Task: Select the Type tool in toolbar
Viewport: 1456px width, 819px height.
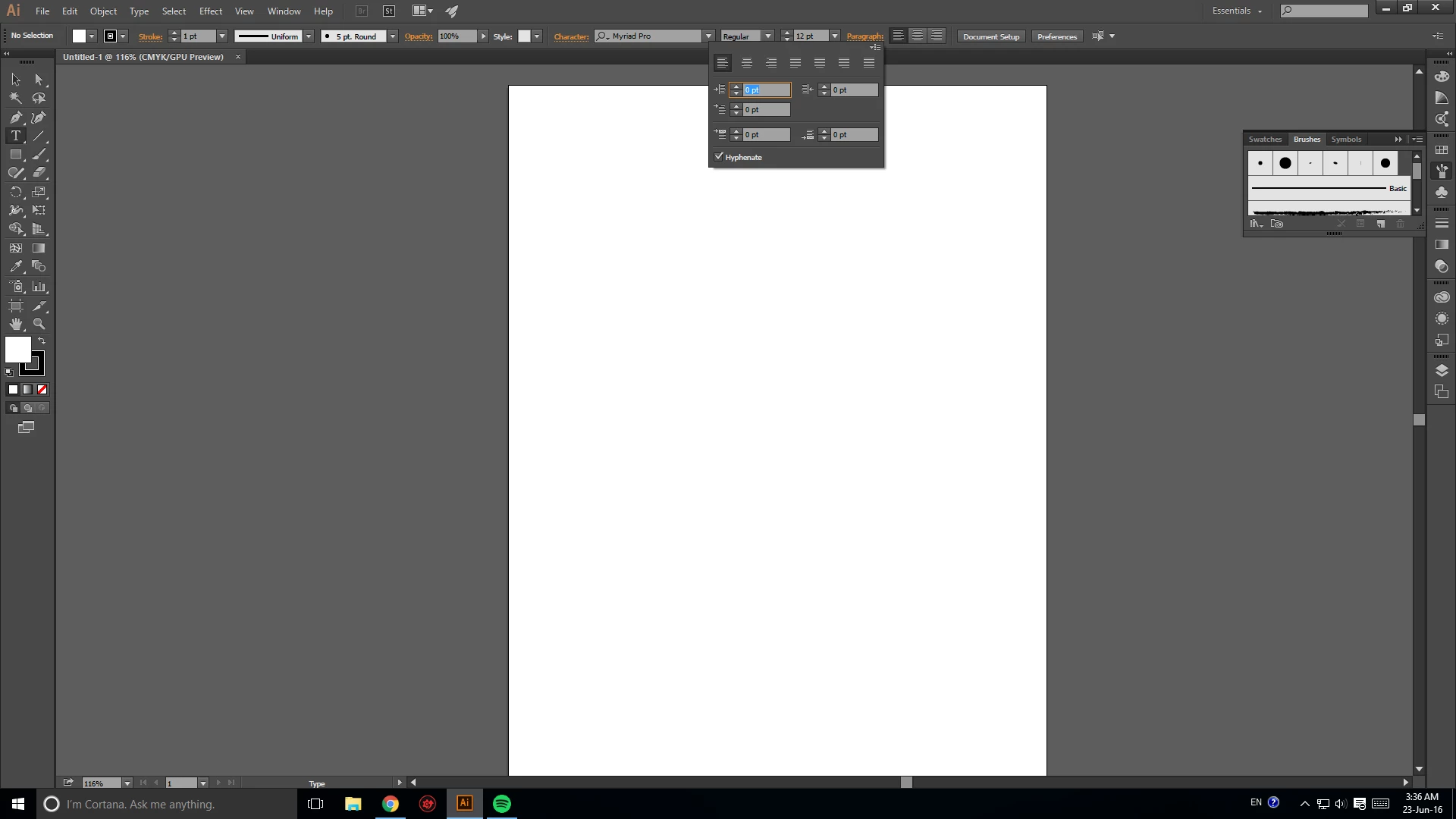Action: pos(15,136)
